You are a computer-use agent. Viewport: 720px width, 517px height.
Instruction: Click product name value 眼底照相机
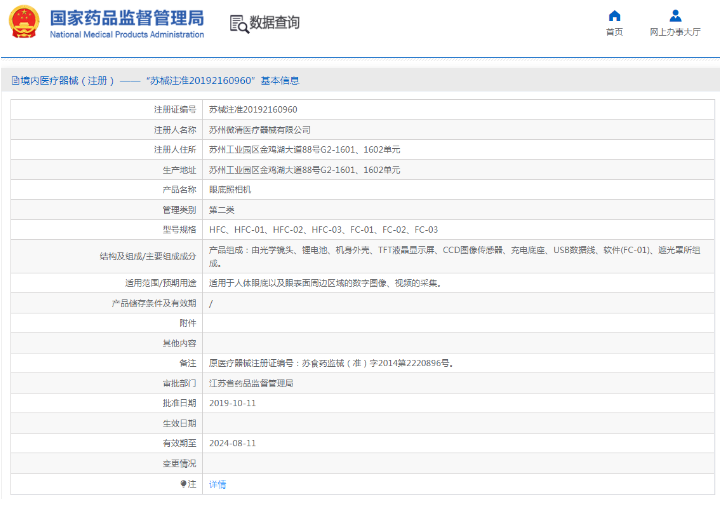(230, 189)
